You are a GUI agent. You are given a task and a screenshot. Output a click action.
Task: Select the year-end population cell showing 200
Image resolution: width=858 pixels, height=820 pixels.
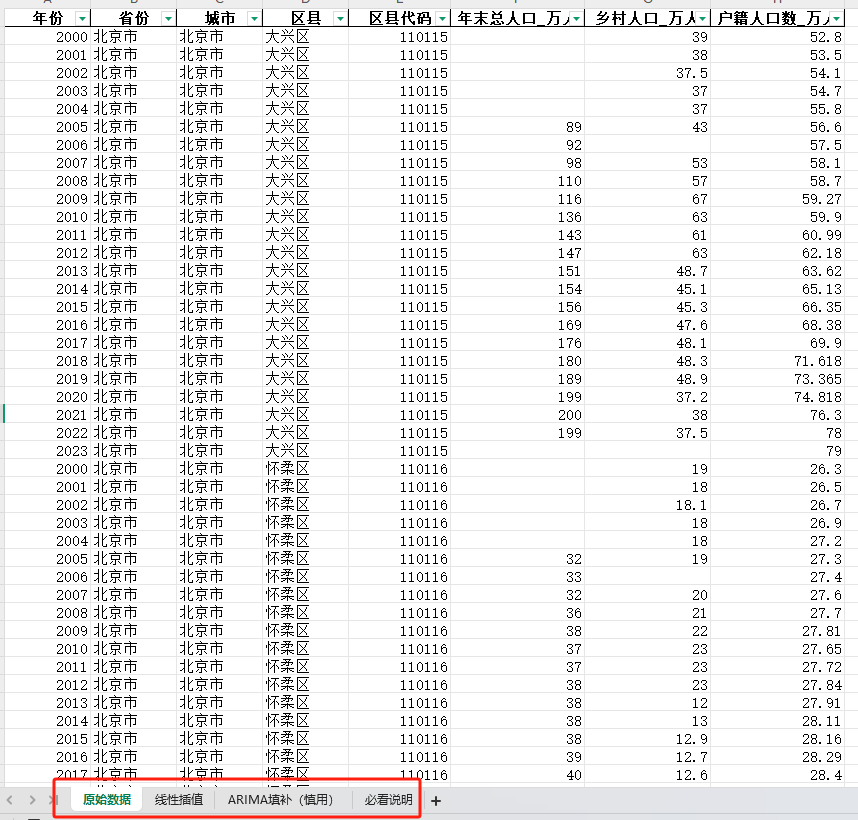pos(518,415)
